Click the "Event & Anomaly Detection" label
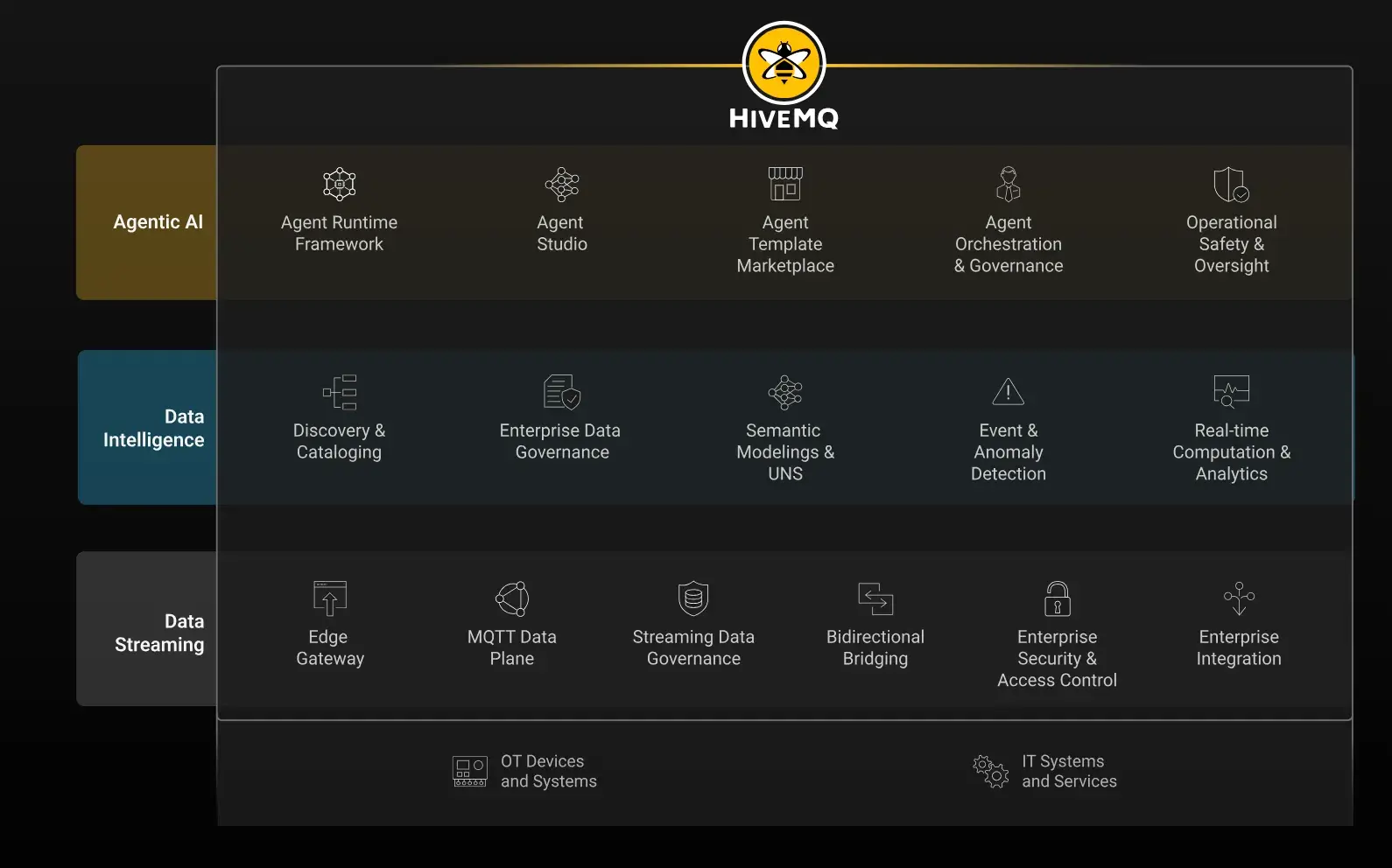Viewport: 1392px width, 868px height. click(1009, 452)
